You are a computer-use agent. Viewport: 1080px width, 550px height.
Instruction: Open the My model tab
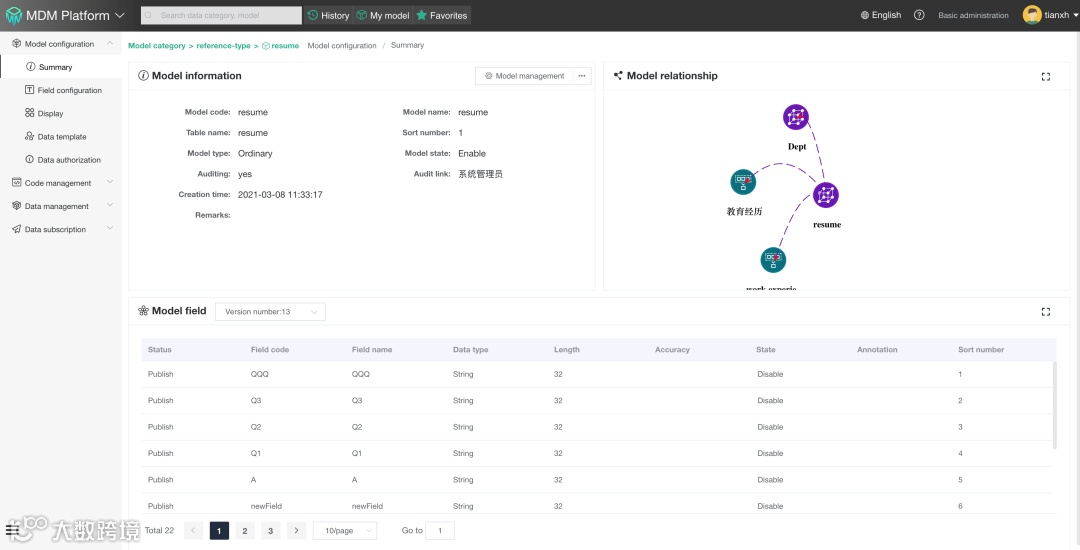pyautogui.click(x=382, y=15)
